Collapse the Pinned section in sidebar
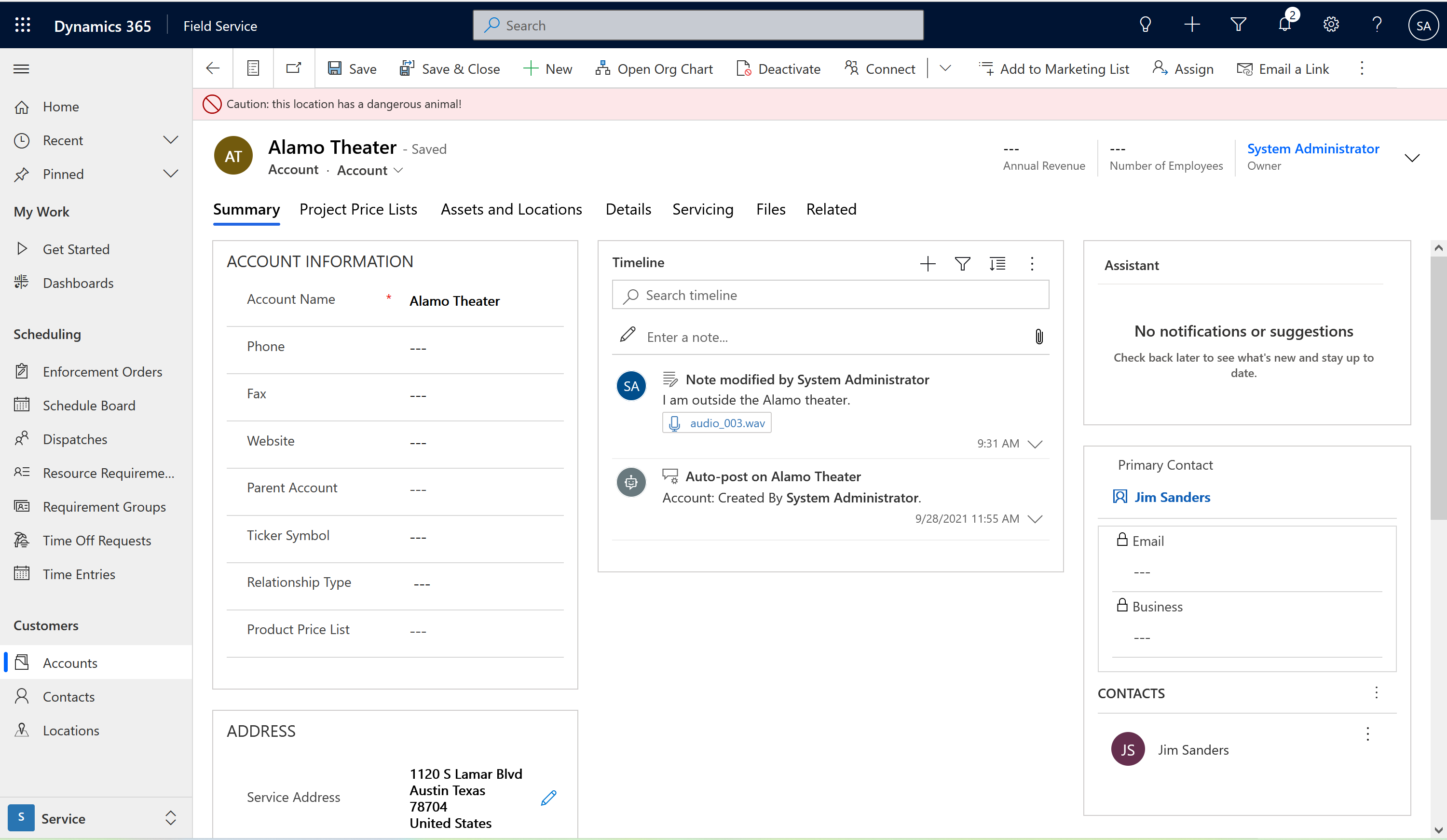 tap(171, 174)
